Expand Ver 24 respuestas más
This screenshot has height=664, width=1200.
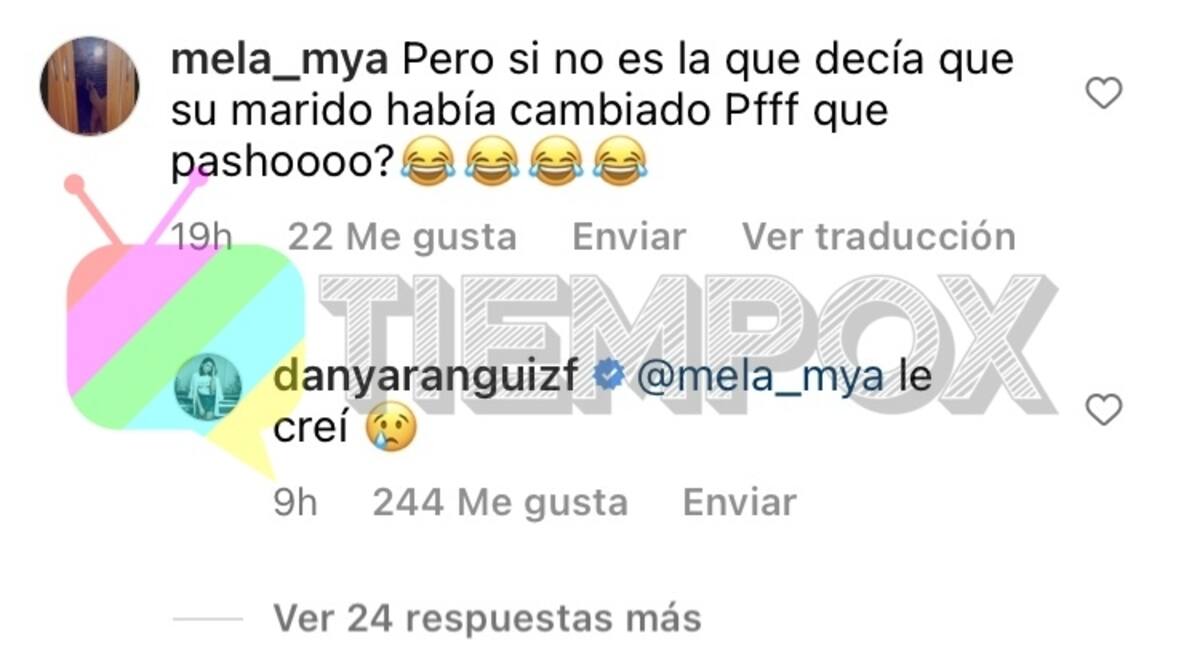(487, 619)
